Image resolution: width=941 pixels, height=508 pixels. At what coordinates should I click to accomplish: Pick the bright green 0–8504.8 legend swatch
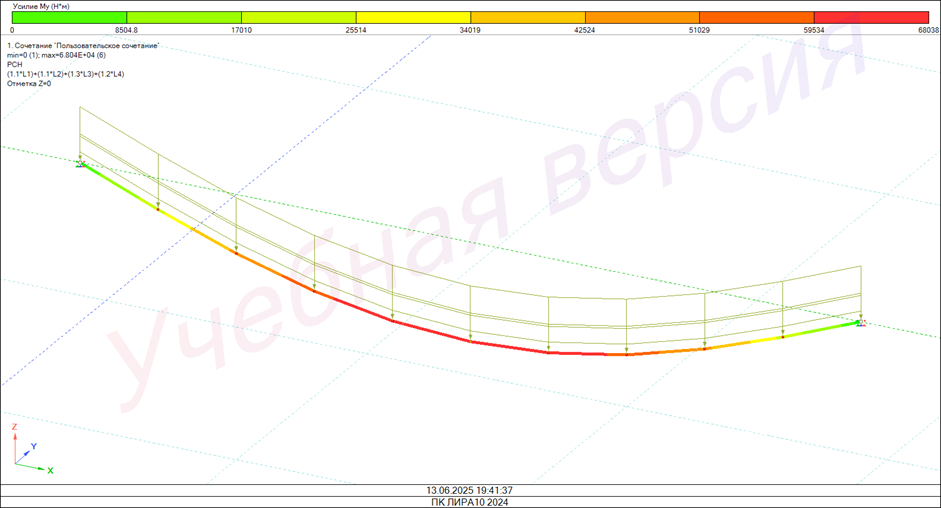tap(69, 17)
